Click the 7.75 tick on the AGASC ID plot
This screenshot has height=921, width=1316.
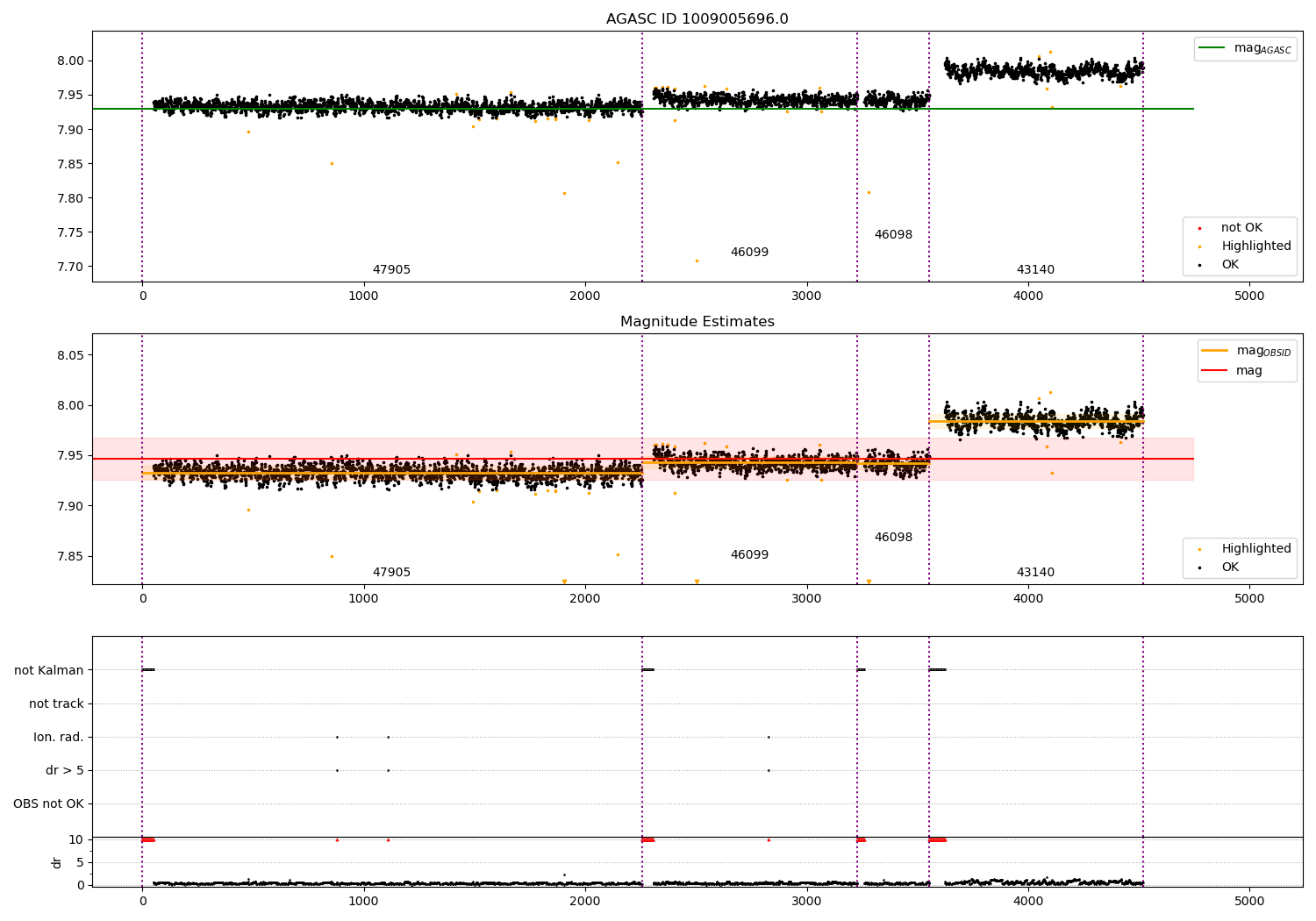[x=70, y=232]
